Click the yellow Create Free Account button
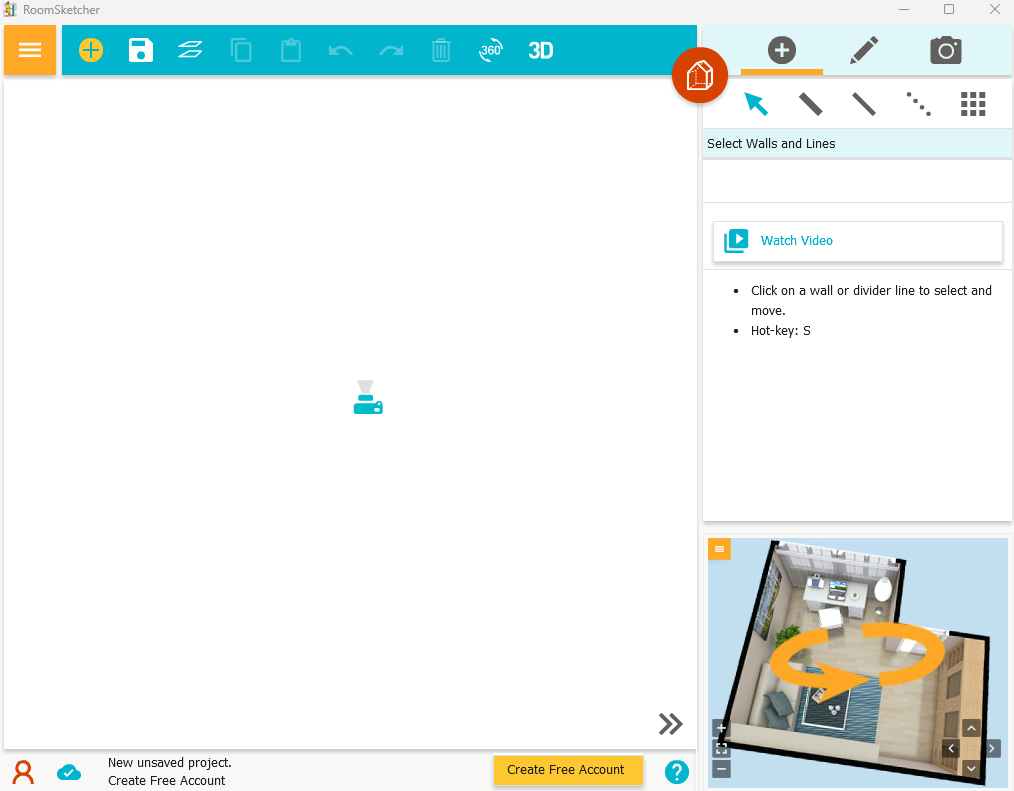Viewport: 1014px width, 791px height. [x=568, y=770]
